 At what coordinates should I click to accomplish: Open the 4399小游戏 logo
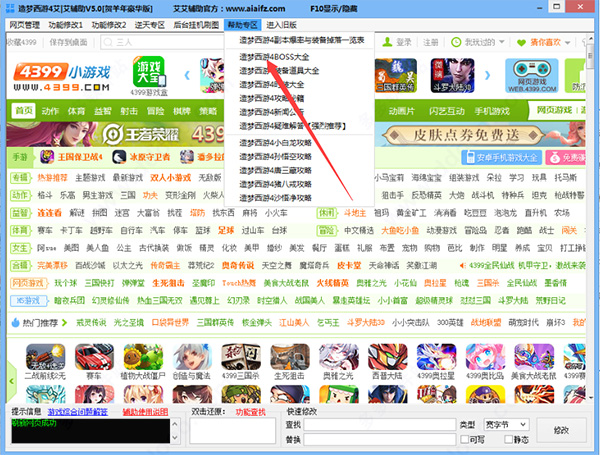(62, 77)
